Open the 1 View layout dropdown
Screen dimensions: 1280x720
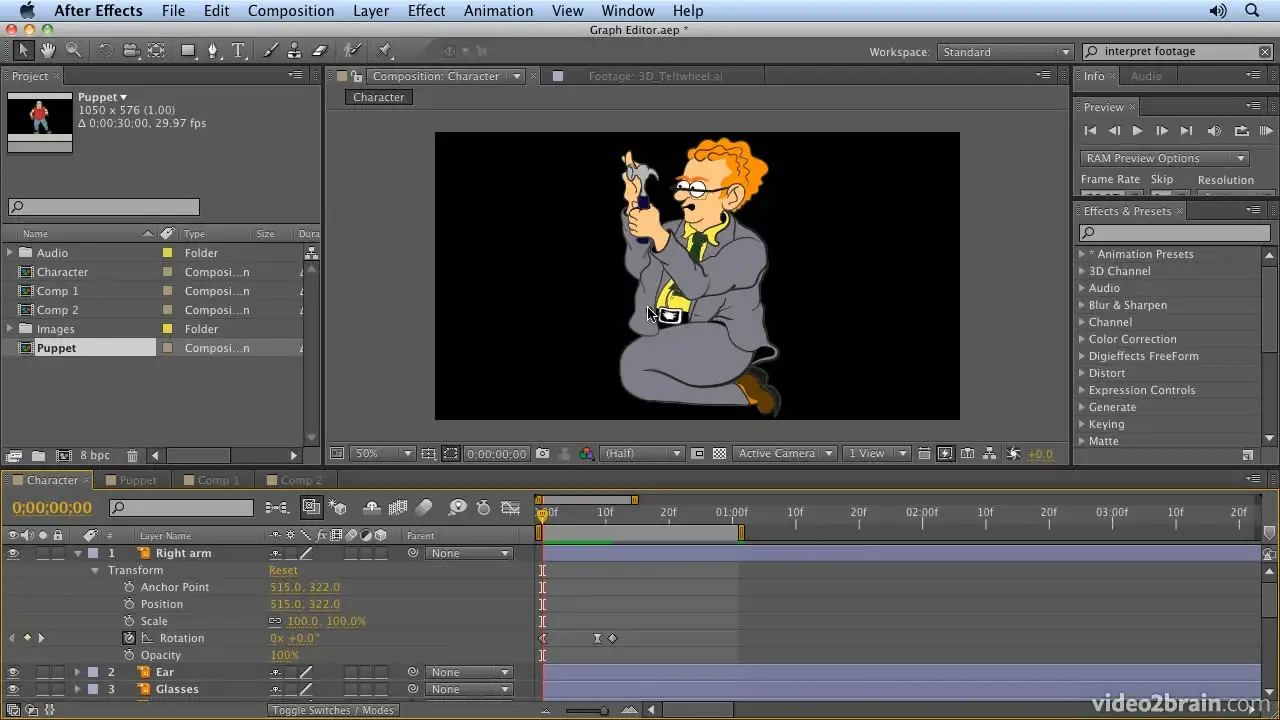click(876, 453)
